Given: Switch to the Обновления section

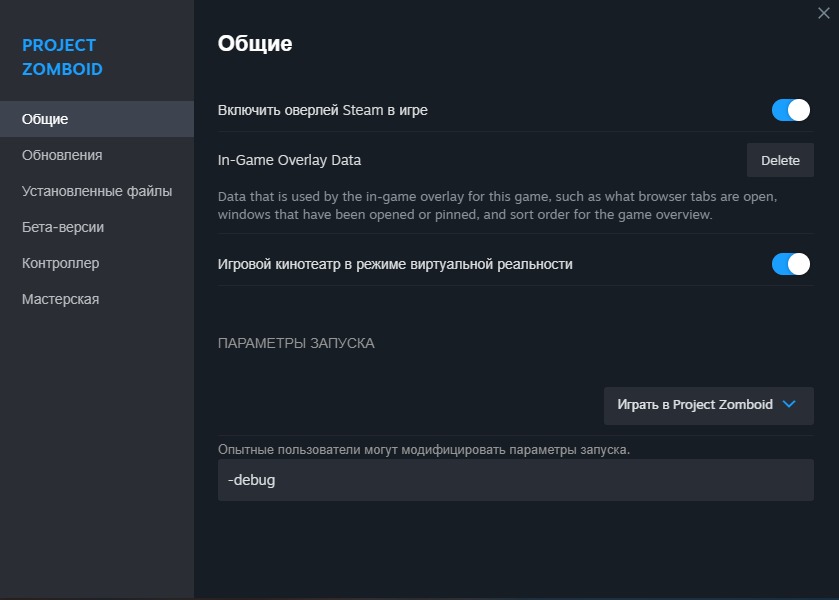Looking at the screenshot, I should point(62,155).
